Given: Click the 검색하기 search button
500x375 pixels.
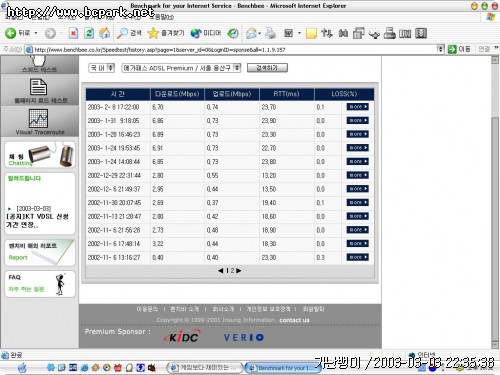Looking at the screenshot, I should [267, 68].
